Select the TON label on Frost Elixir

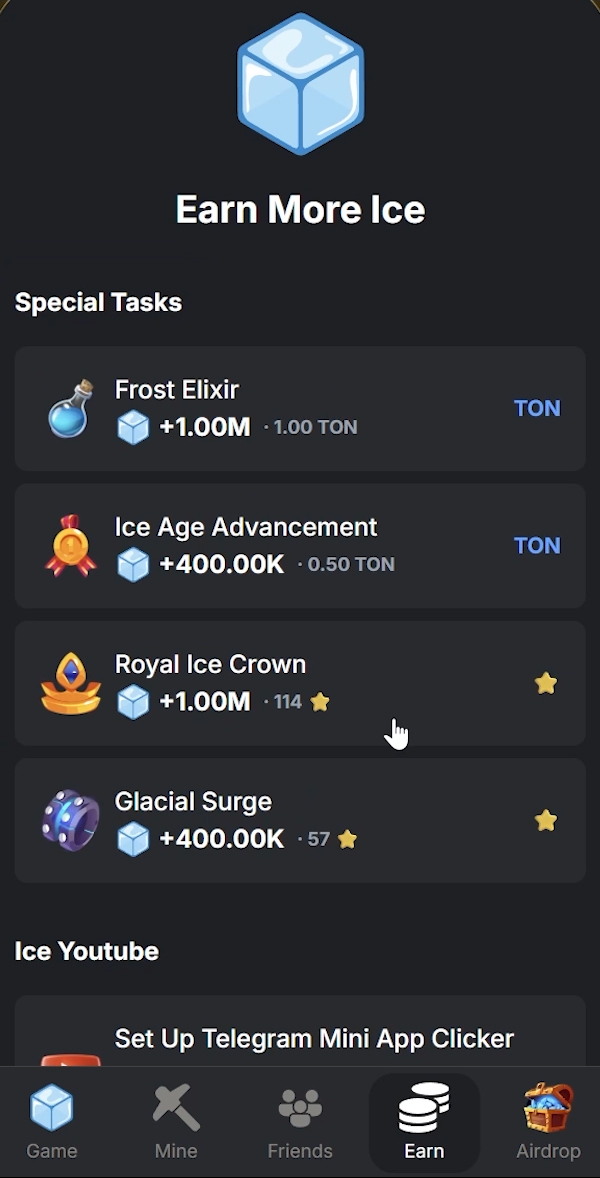(x=537, y=408)
